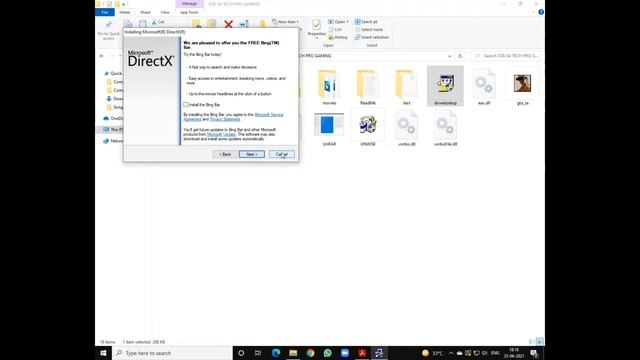Select Quick access in the navigation pane
The height and width of the screenshot is (360, 640).
pos(113,73)
